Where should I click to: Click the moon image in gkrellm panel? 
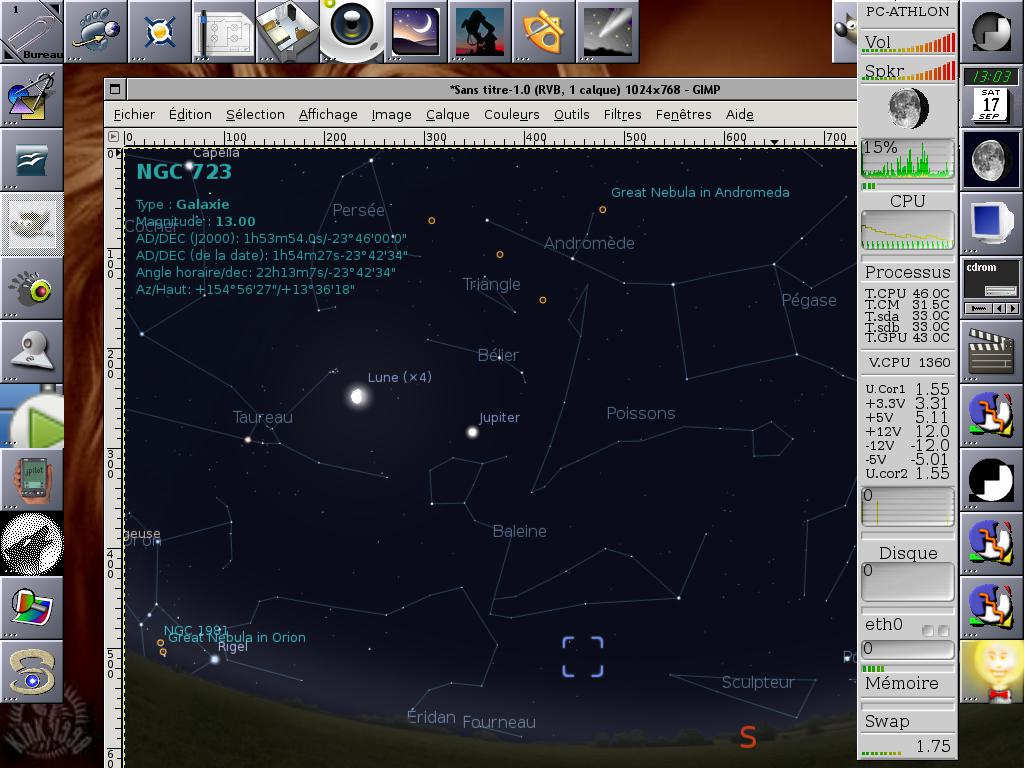908,108
